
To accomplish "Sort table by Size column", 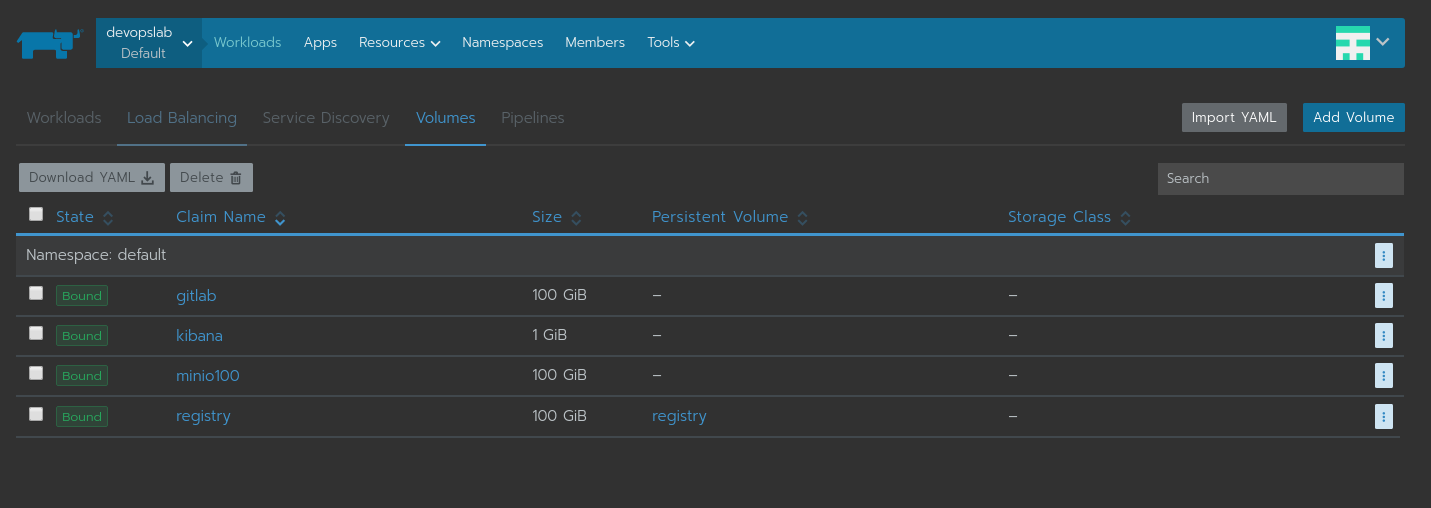I will coord(557,217).
